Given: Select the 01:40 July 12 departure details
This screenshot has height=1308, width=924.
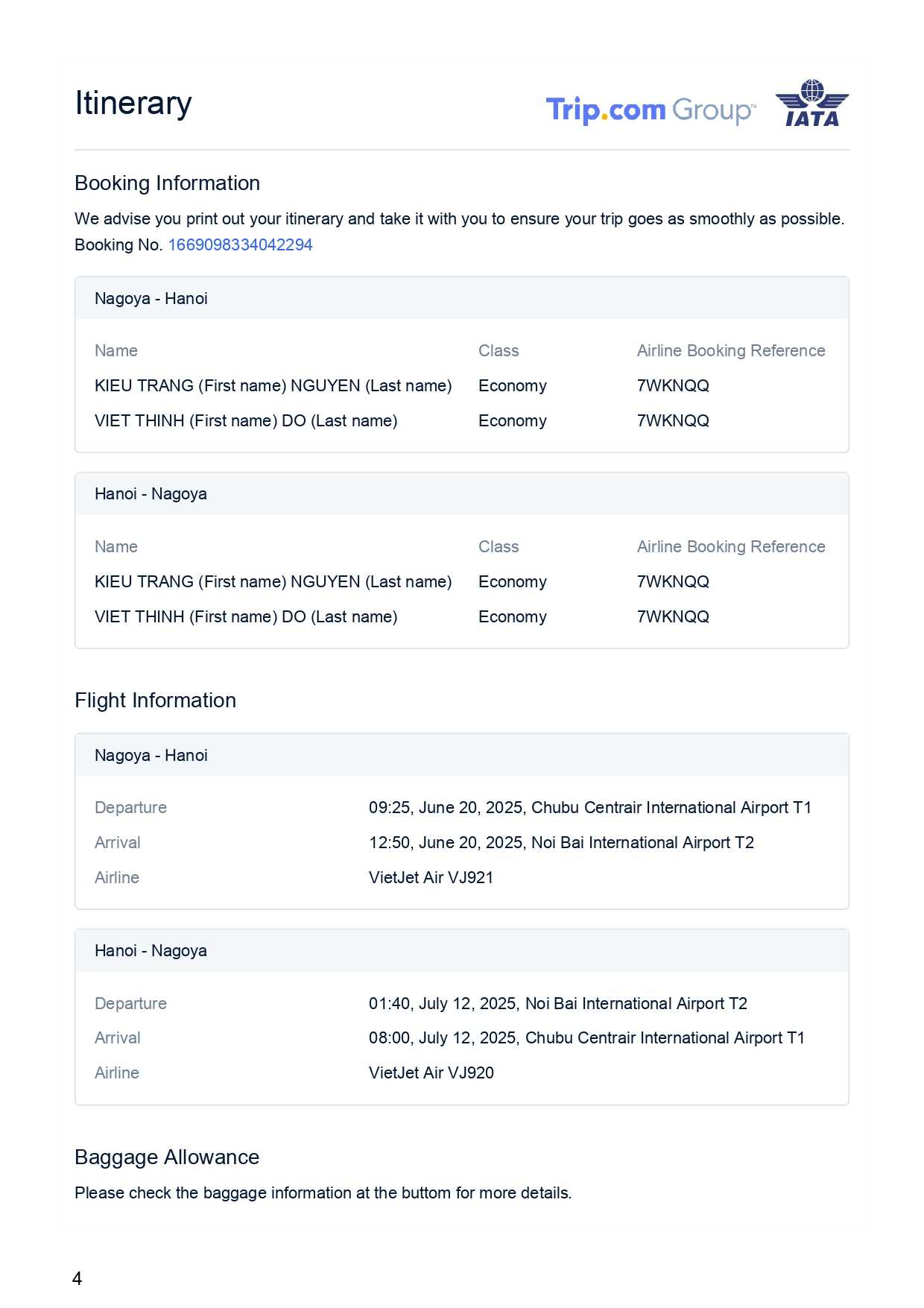Looking at the screenshot, I should point(557,1004).
